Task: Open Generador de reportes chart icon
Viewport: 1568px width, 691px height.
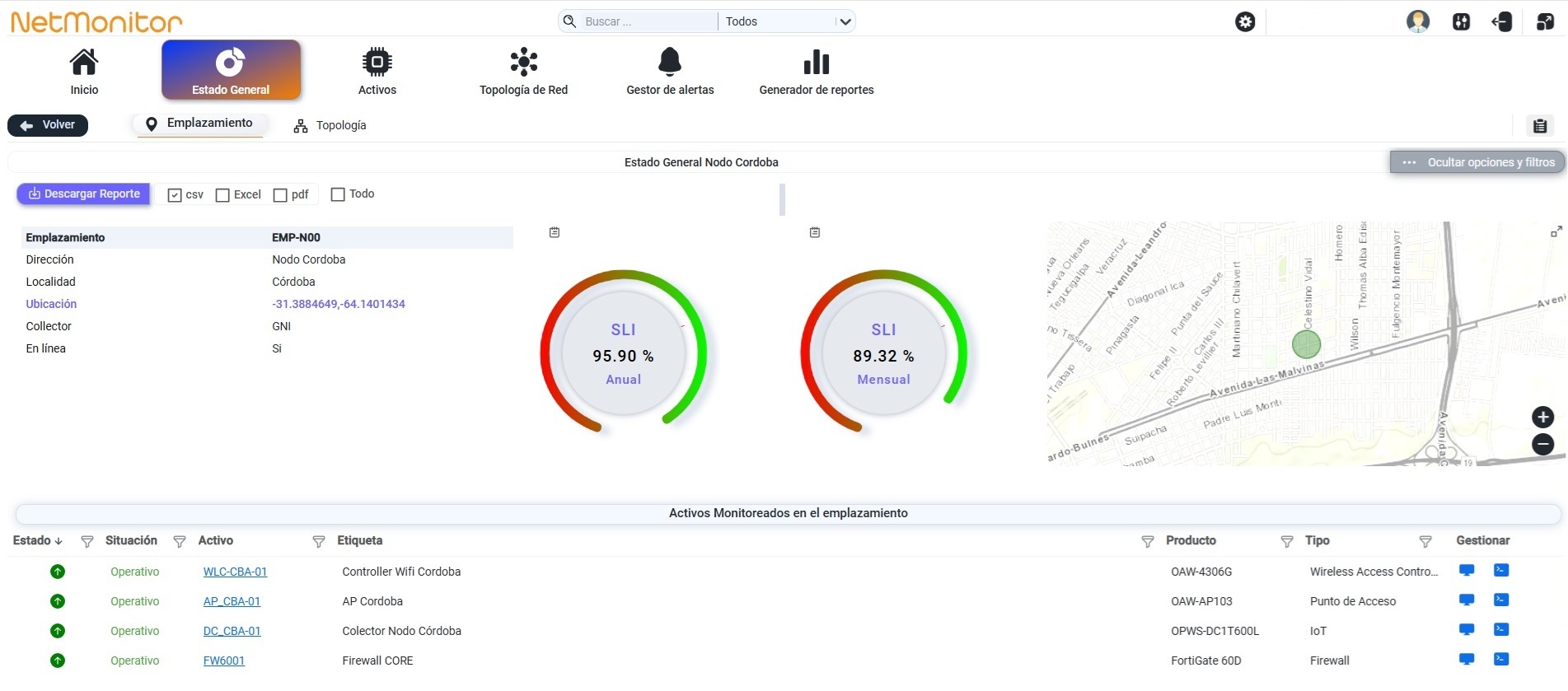Action: tap(816, 62)
